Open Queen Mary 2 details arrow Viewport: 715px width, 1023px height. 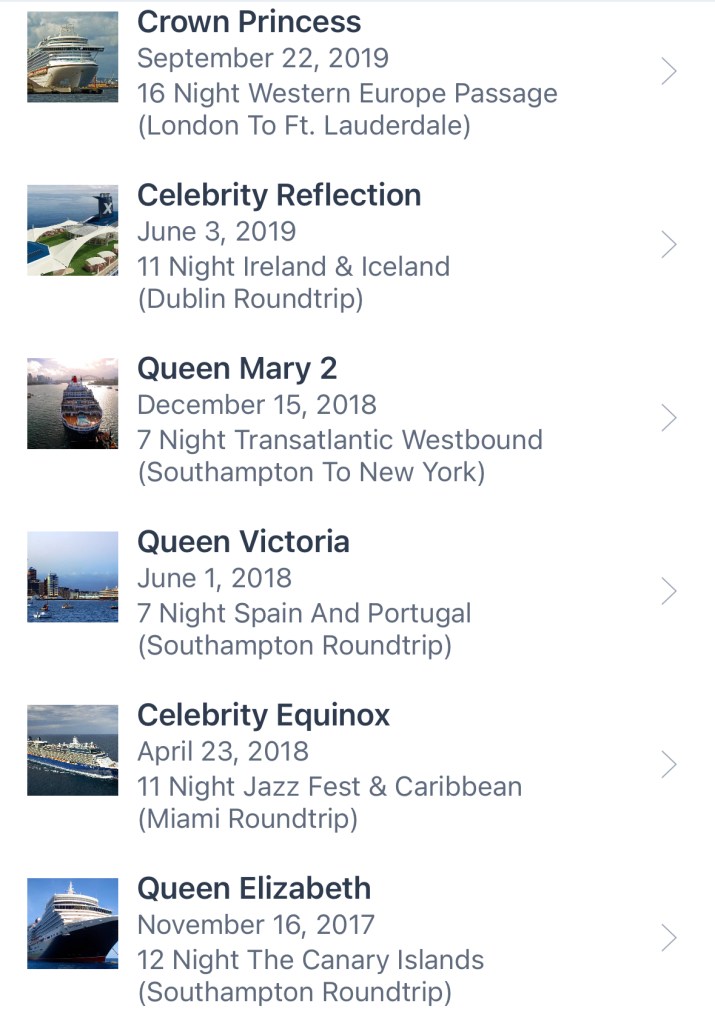point(669,418)
